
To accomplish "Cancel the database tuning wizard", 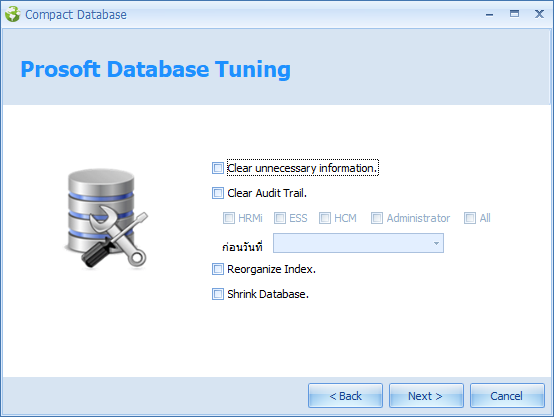I will 507,396.
